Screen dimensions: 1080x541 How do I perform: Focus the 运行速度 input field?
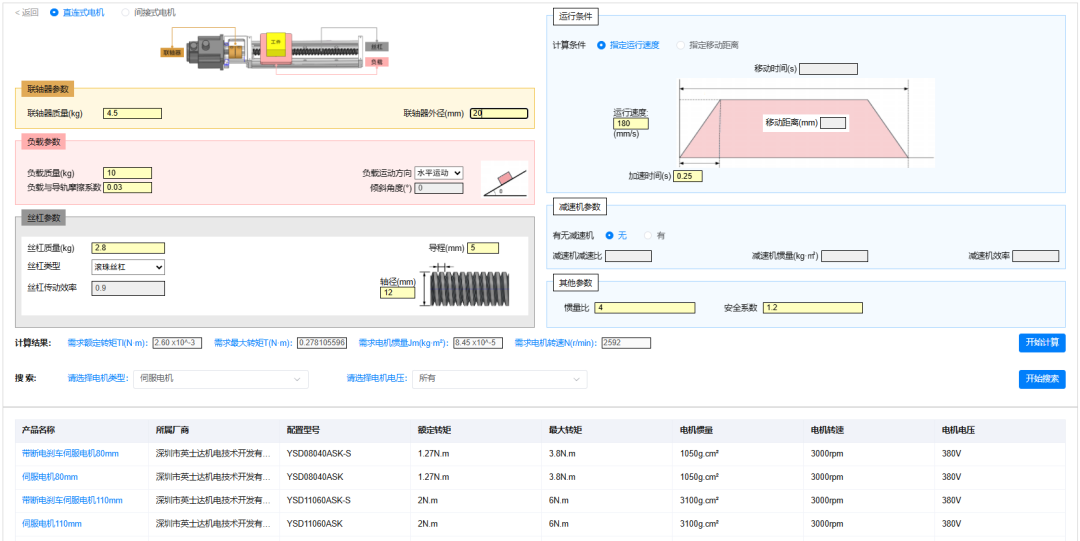click(631, 123)
